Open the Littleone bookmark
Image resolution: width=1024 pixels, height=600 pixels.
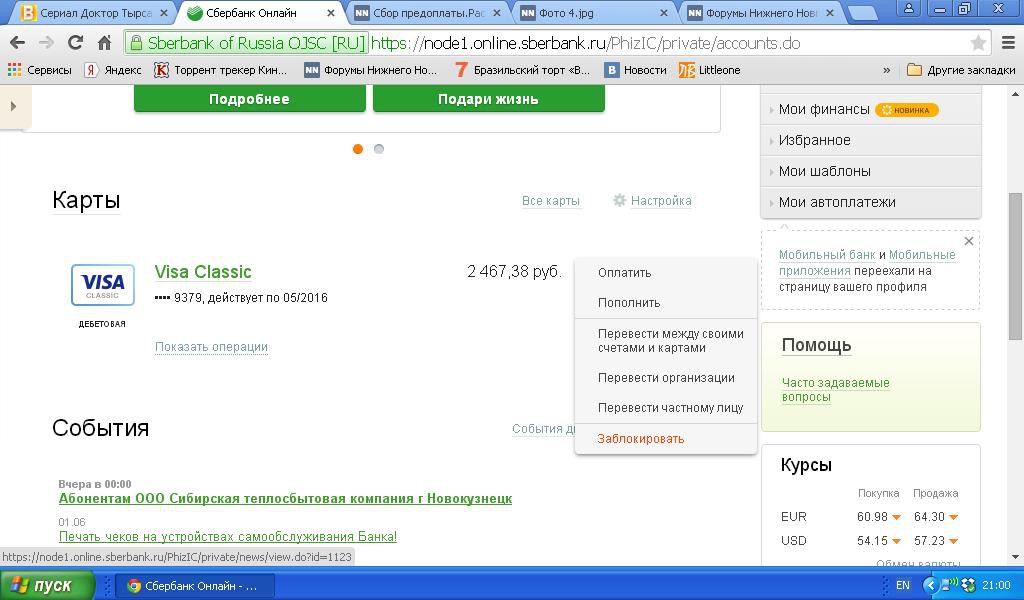click(x=709, y=70)
